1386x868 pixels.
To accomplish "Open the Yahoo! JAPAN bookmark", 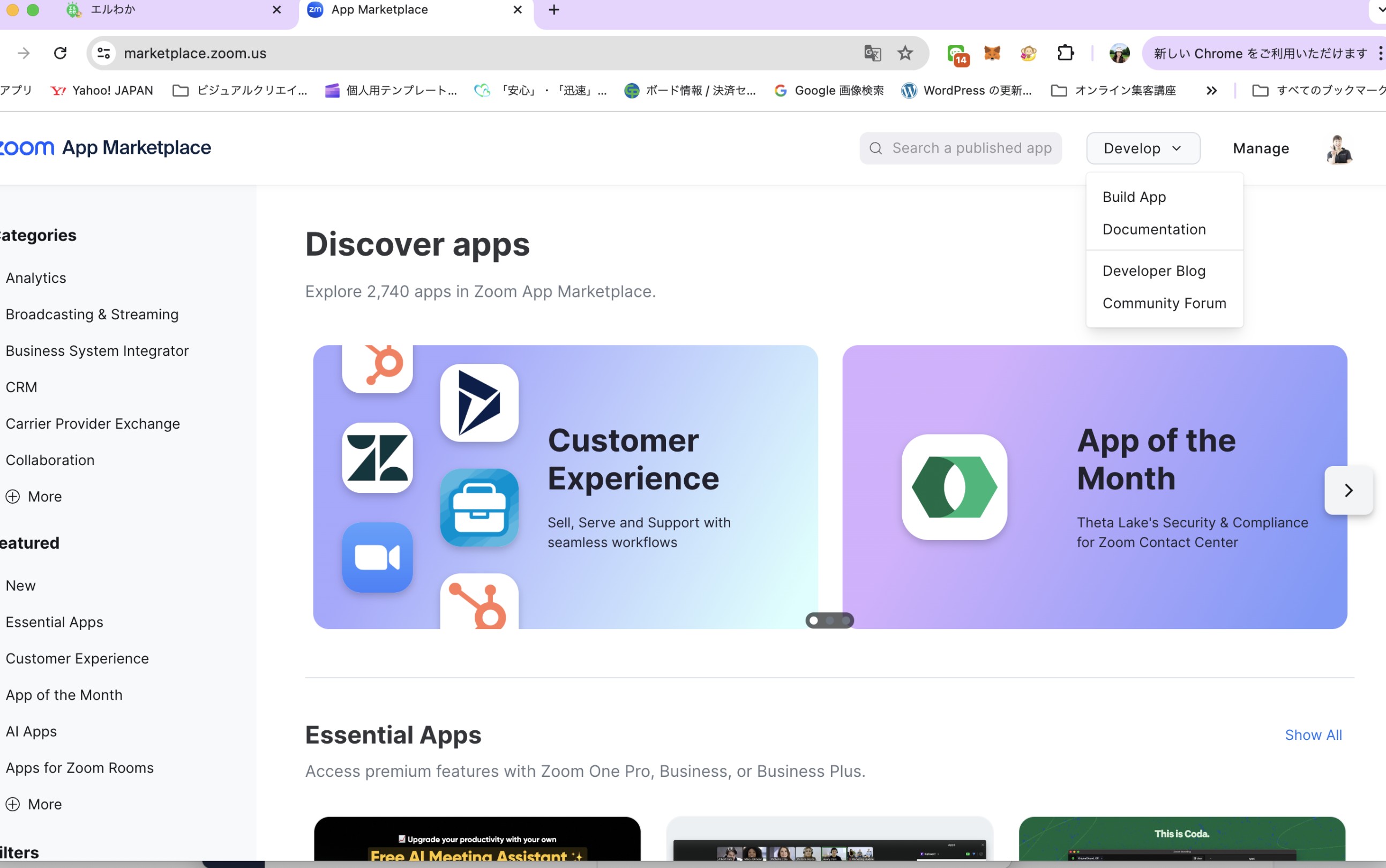I will pyautogui.click(x=102, y=91).
